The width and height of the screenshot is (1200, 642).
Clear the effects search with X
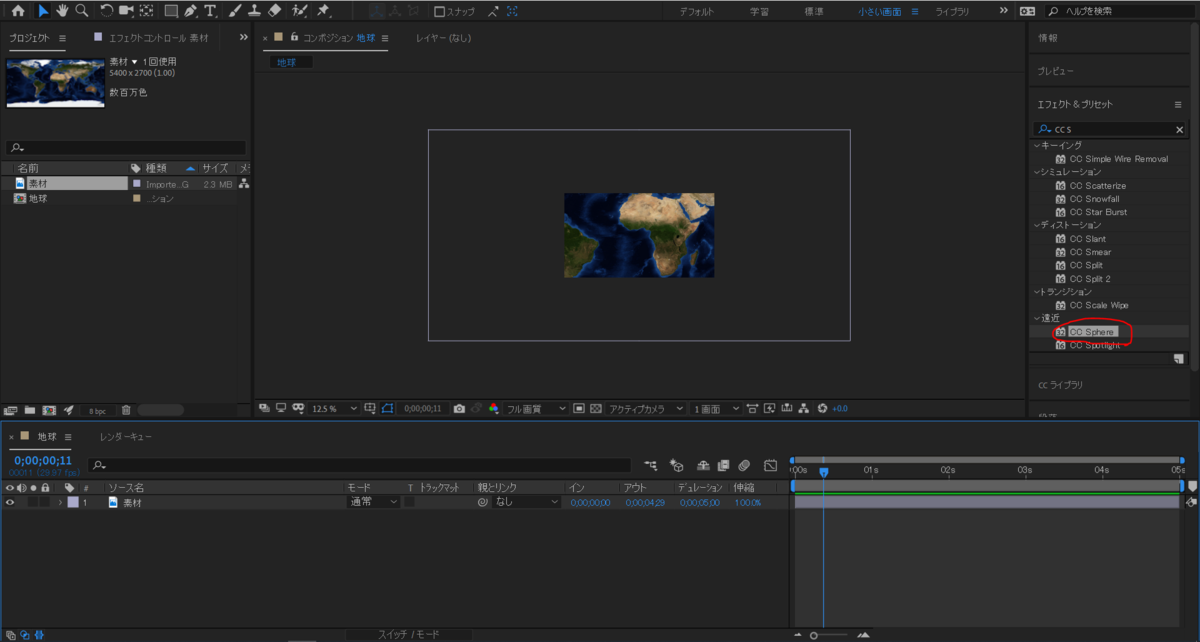[1179, 130]
